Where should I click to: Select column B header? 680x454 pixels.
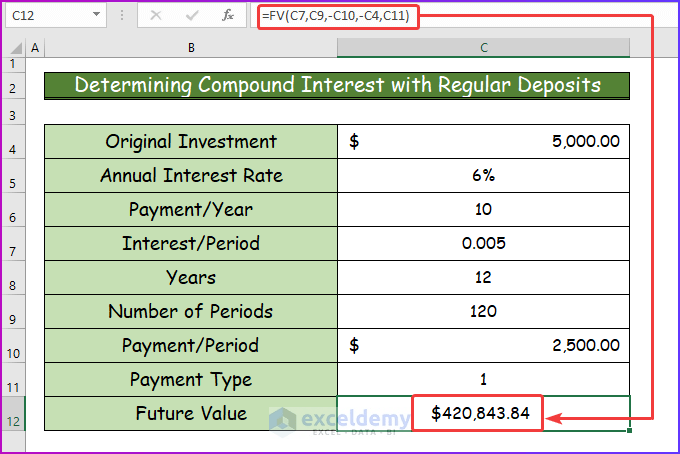[191, 48]
